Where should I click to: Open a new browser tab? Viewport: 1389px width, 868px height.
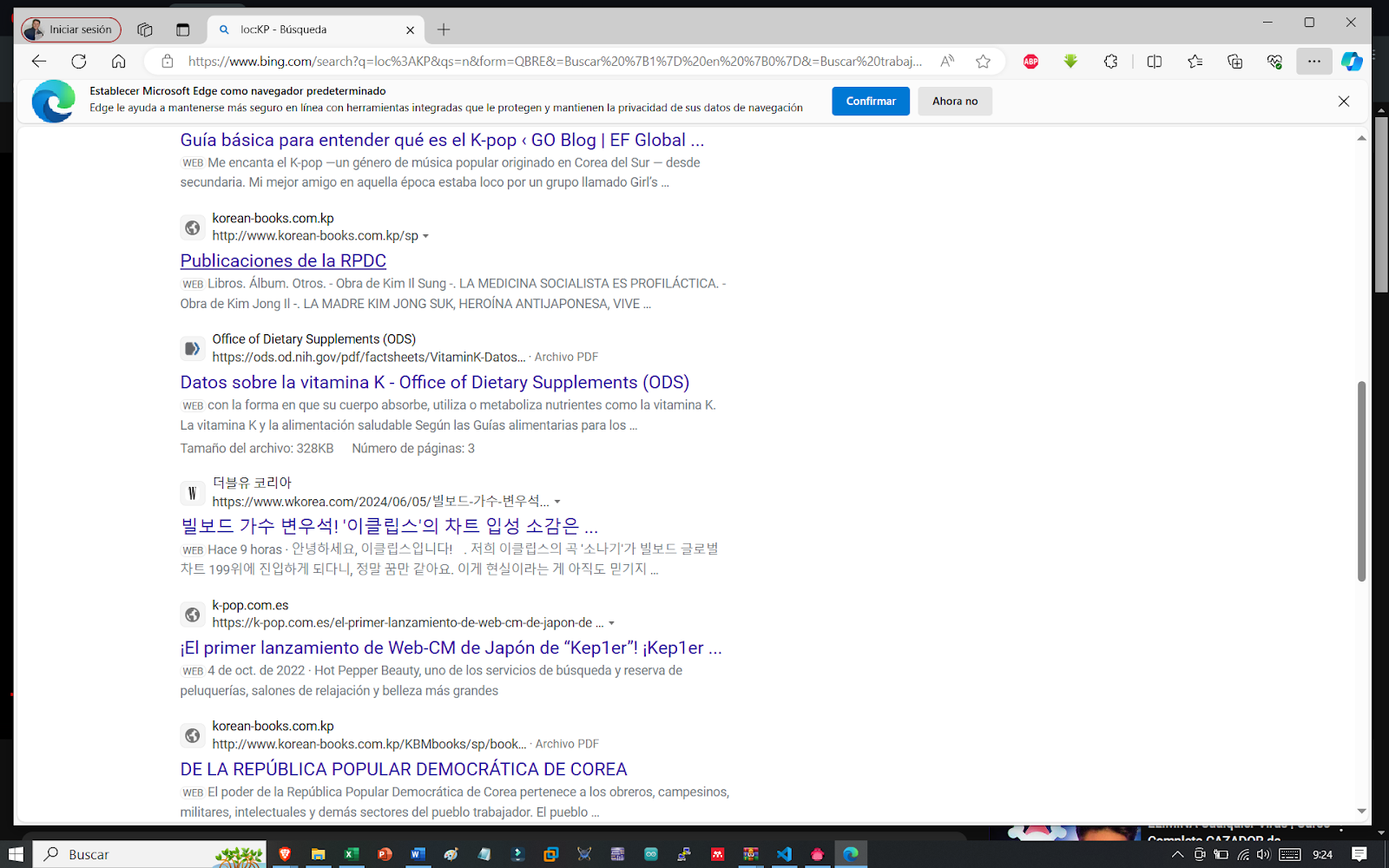[444, 30]
